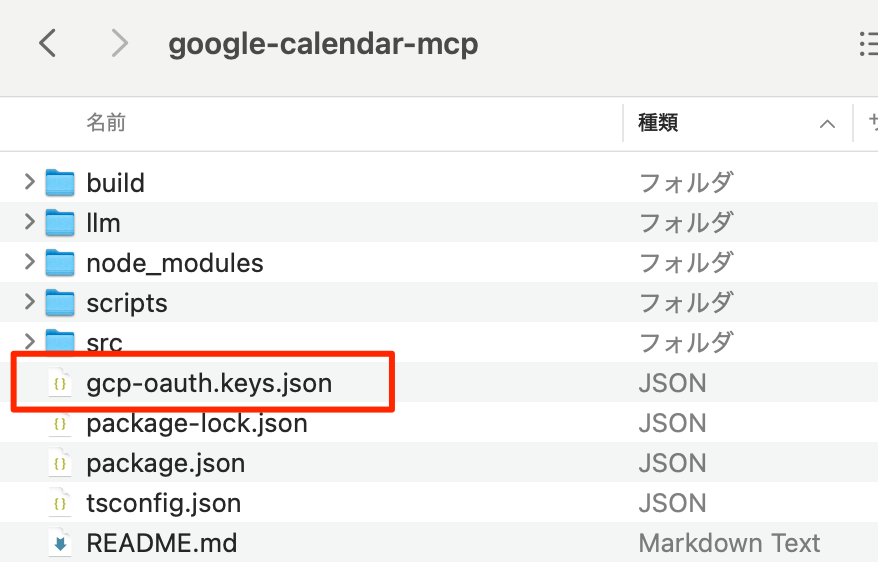Expand the scripts folder
Screen dimensions: 878x584
click(x=30, y=302)
